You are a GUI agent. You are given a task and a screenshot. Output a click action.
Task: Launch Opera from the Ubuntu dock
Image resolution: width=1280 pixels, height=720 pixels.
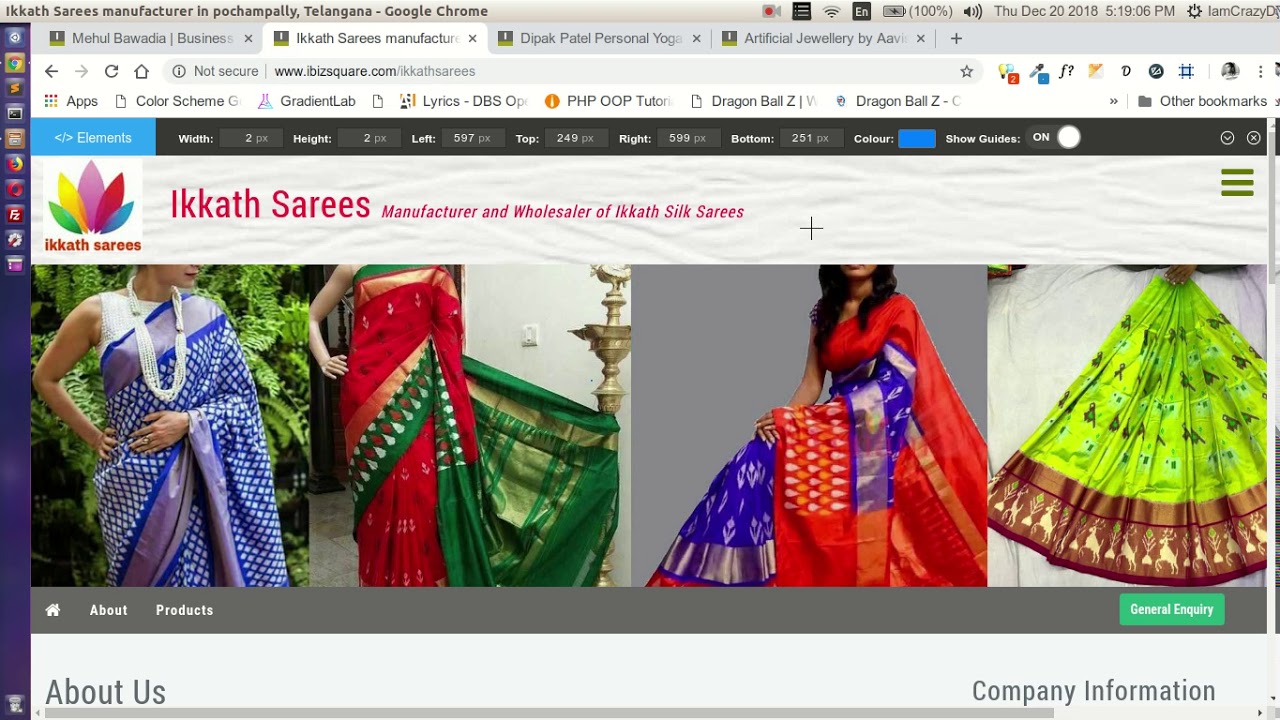pyautogui.click(x=15, y=189)
